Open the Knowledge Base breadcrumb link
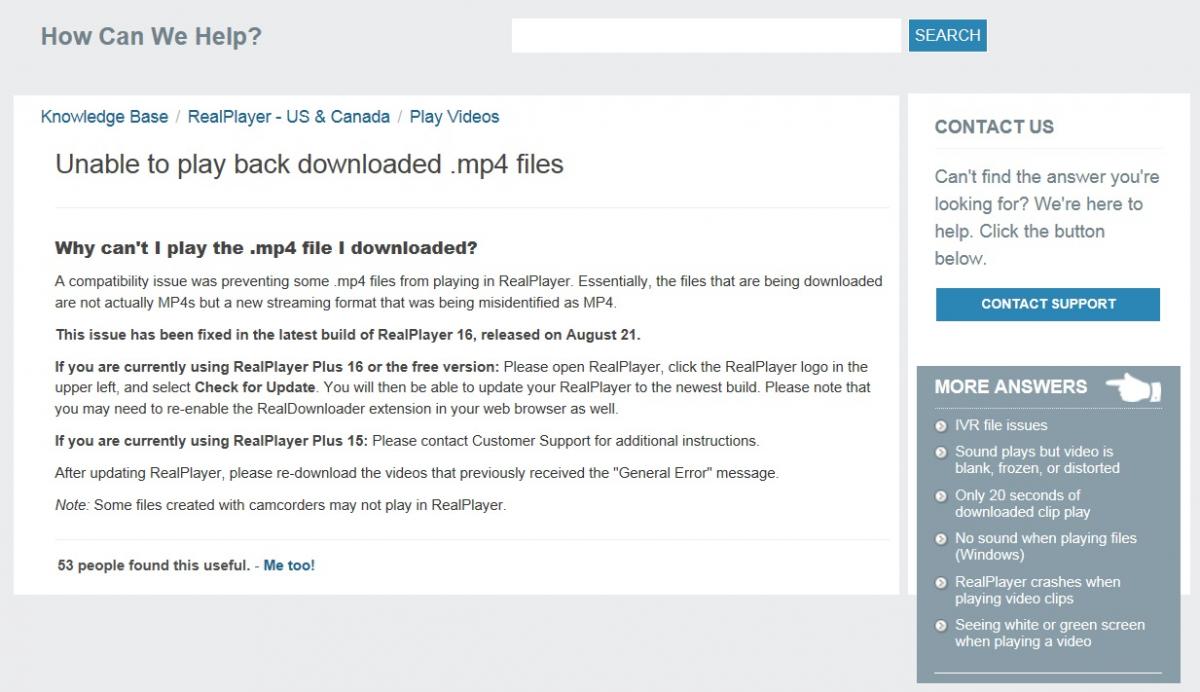 point(104,117)
